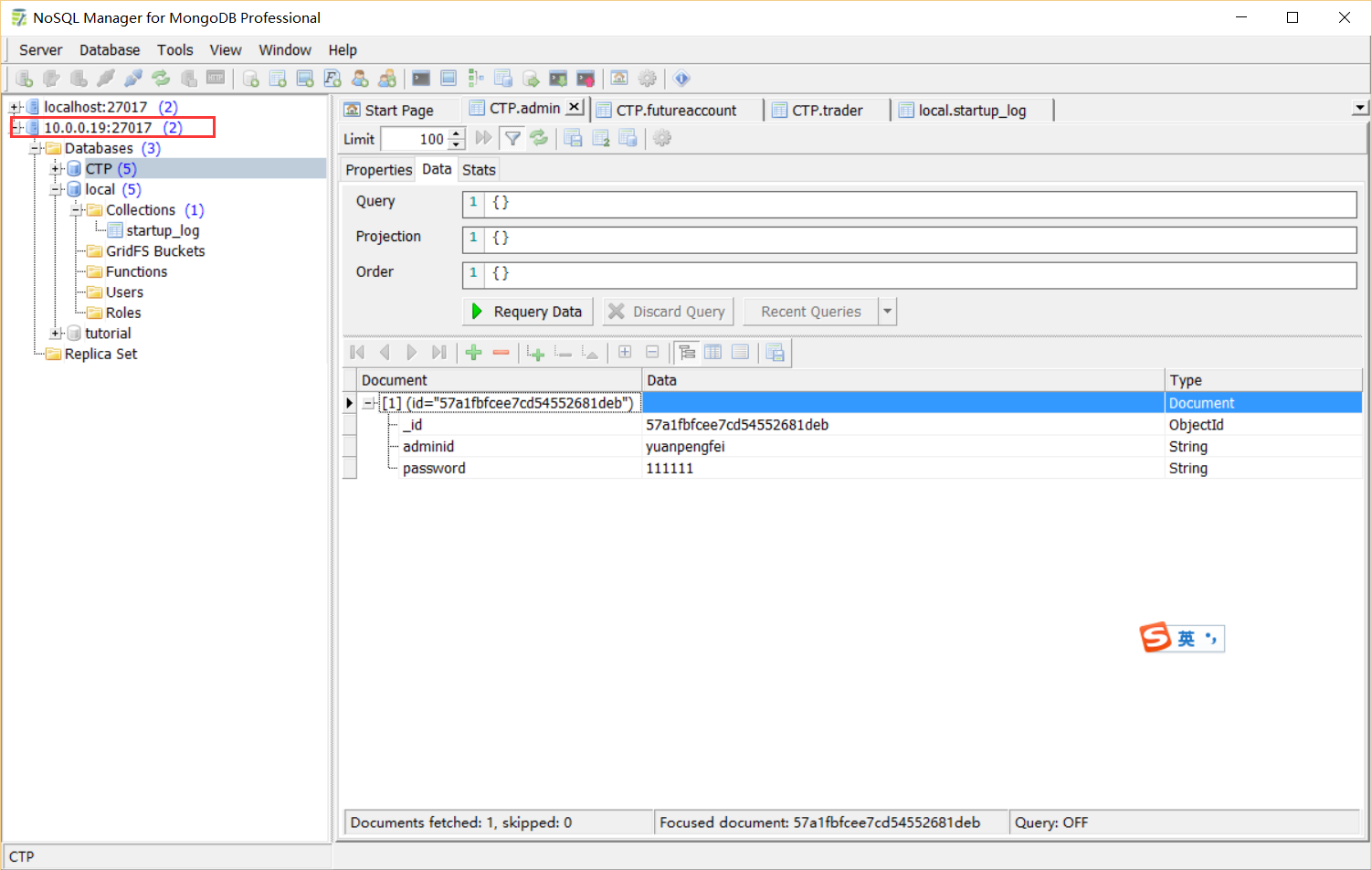The width and height of the screenshot is (1372, 870).
Task: Click the Create user icon in main toolbar
Action: (360, 79)
